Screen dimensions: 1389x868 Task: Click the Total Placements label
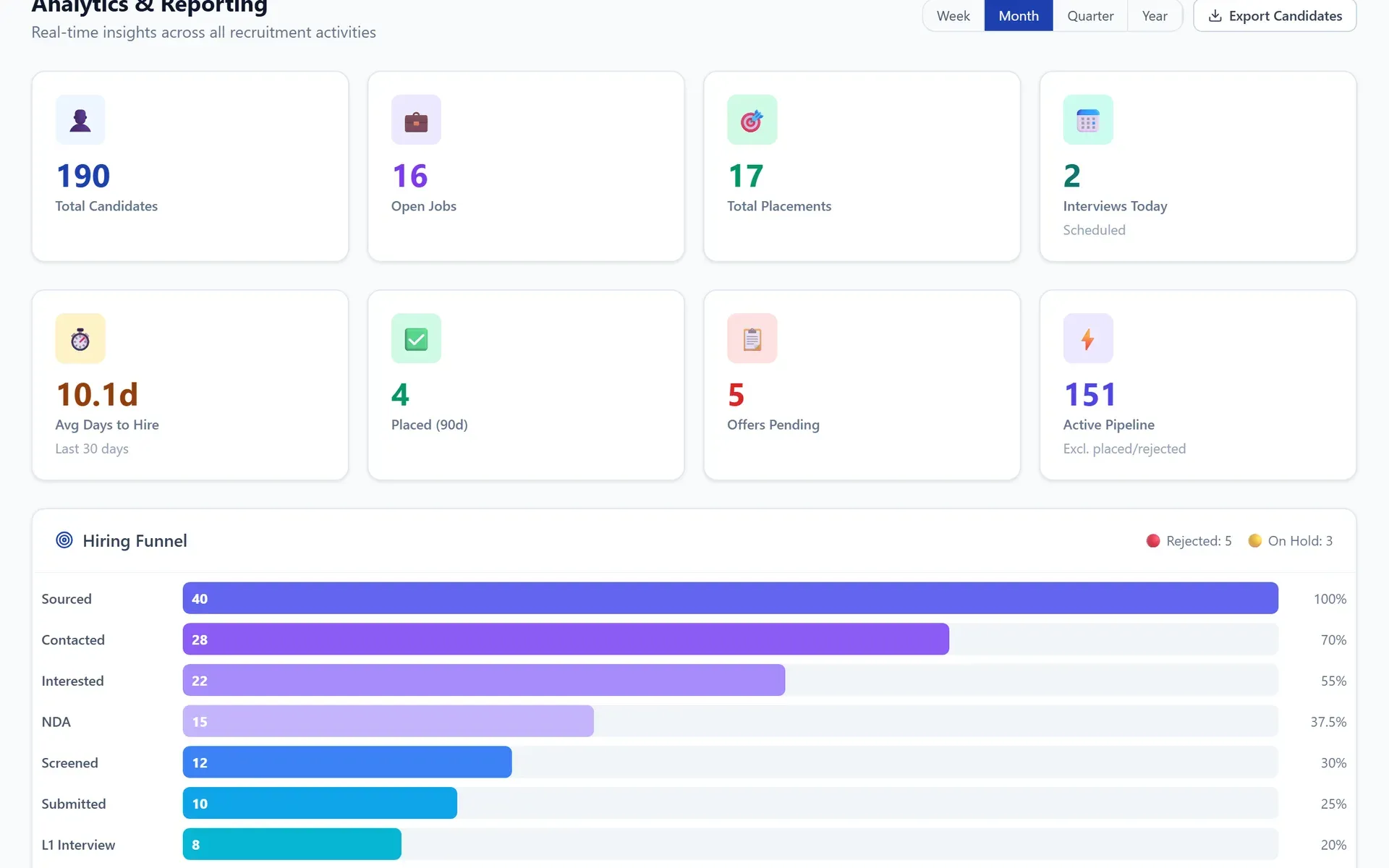(x=779, y=206)
